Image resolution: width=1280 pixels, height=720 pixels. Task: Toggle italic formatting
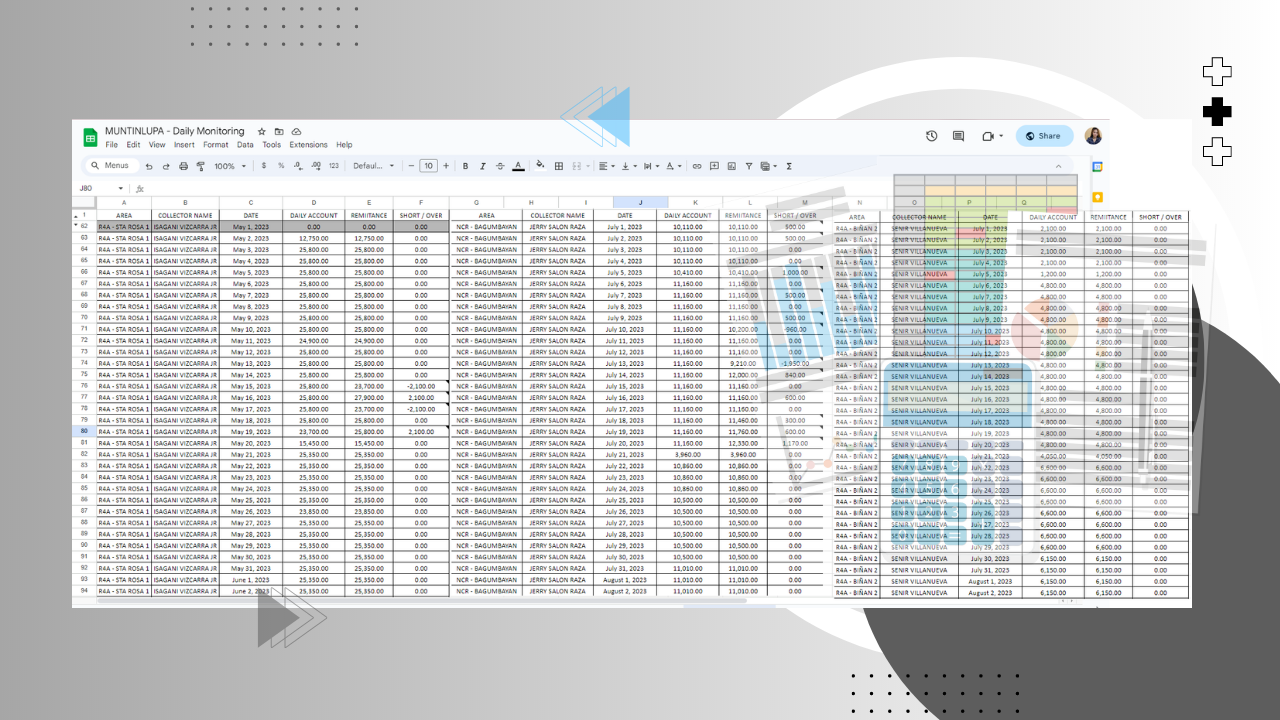point(482,166)
